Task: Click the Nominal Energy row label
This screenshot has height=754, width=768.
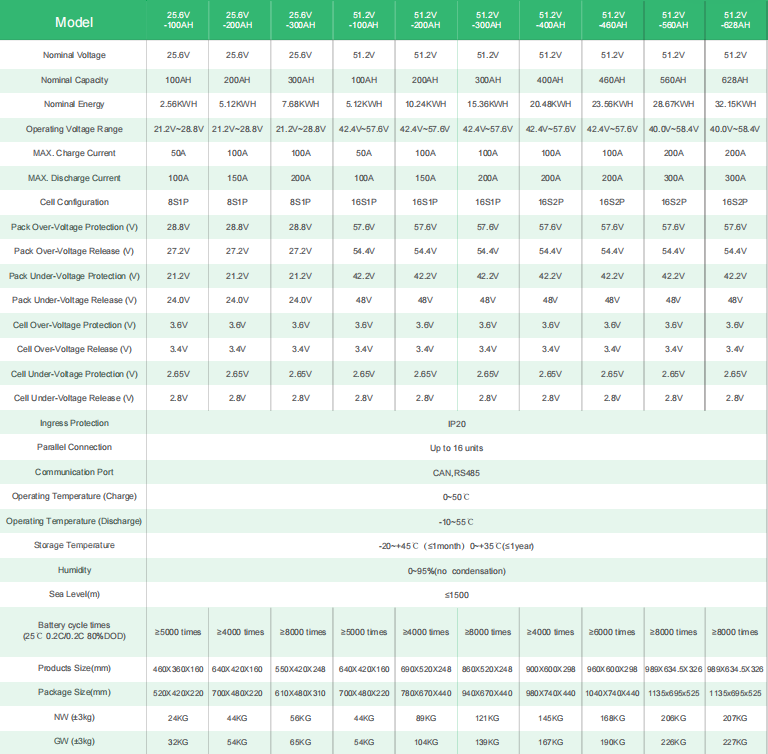Action: tap(74, 104)
